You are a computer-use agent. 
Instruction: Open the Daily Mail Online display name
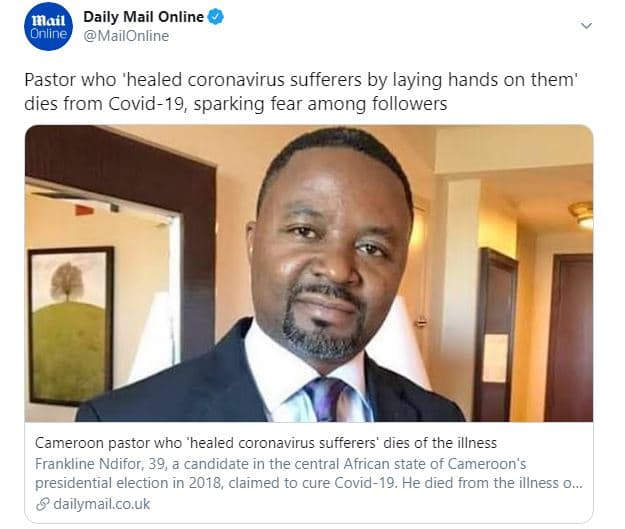tap(143, 17)
